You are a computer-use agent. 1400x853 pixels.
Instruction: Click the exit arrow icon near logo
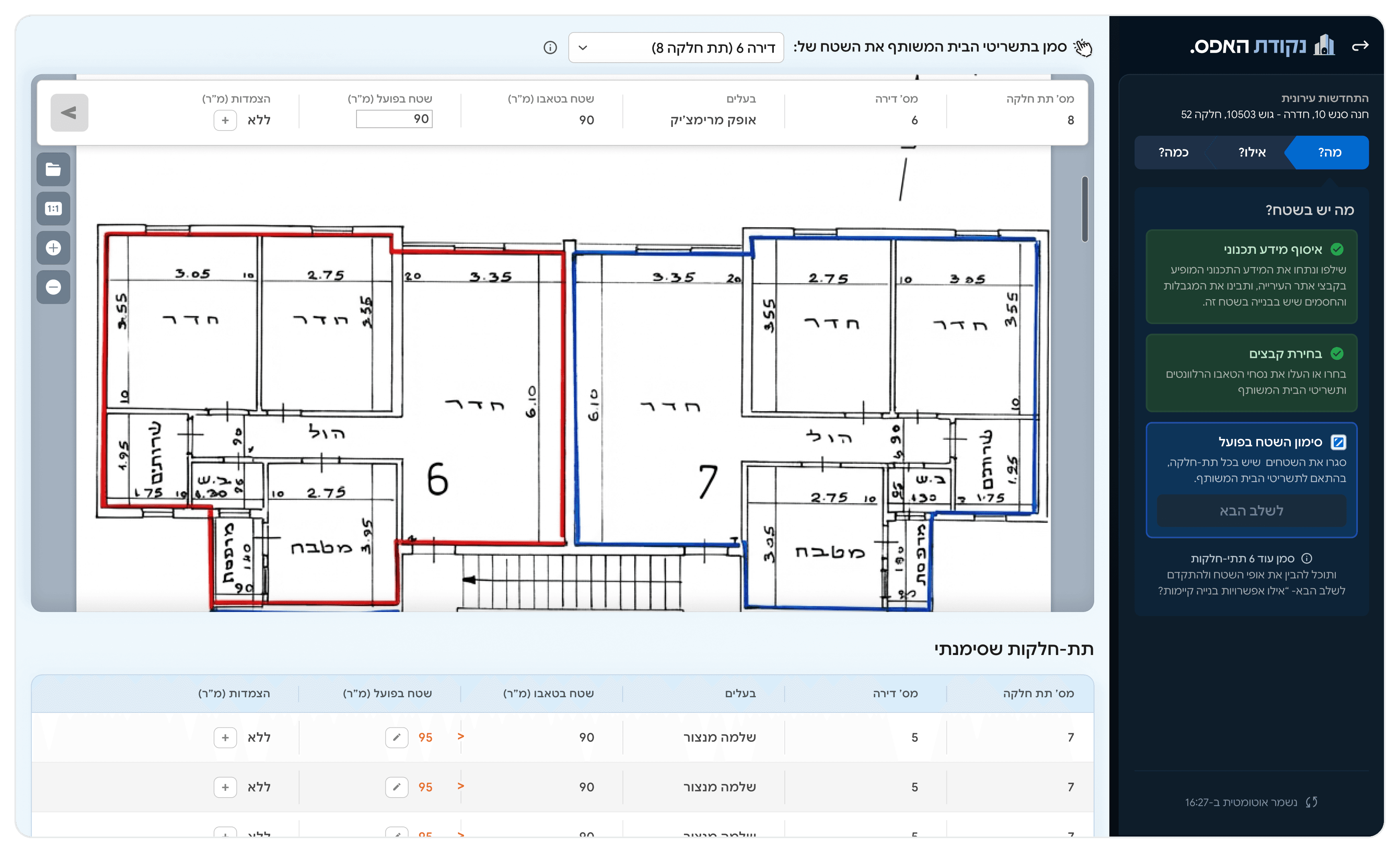[1359, 46]
